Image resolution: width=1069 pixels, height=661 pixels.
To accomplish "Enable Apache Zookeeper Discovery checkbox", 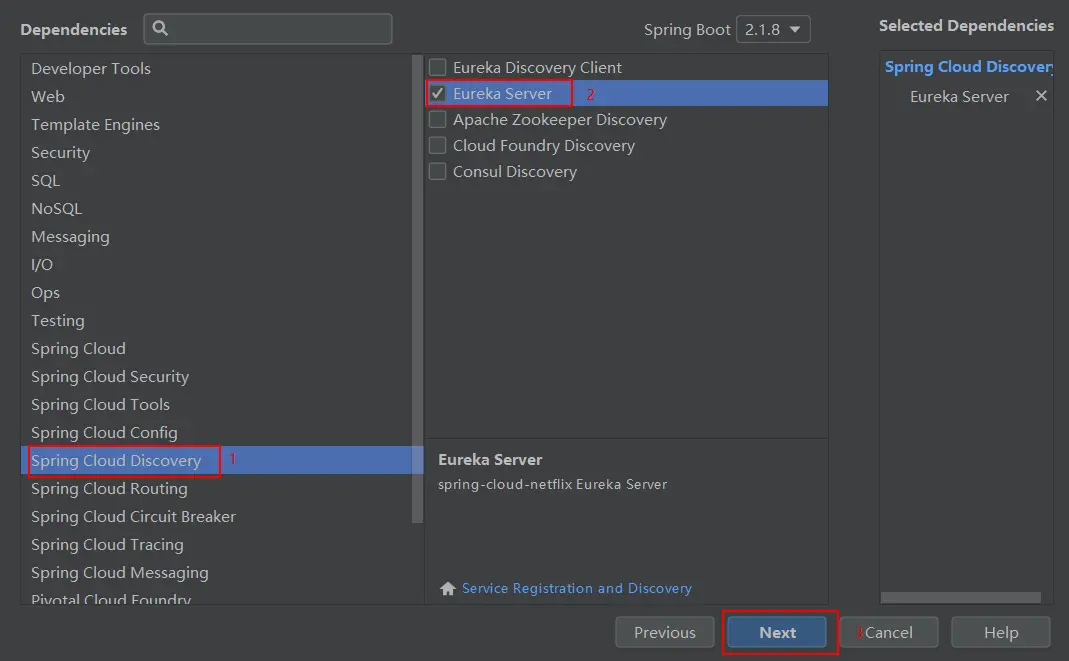I will [438, 119].
